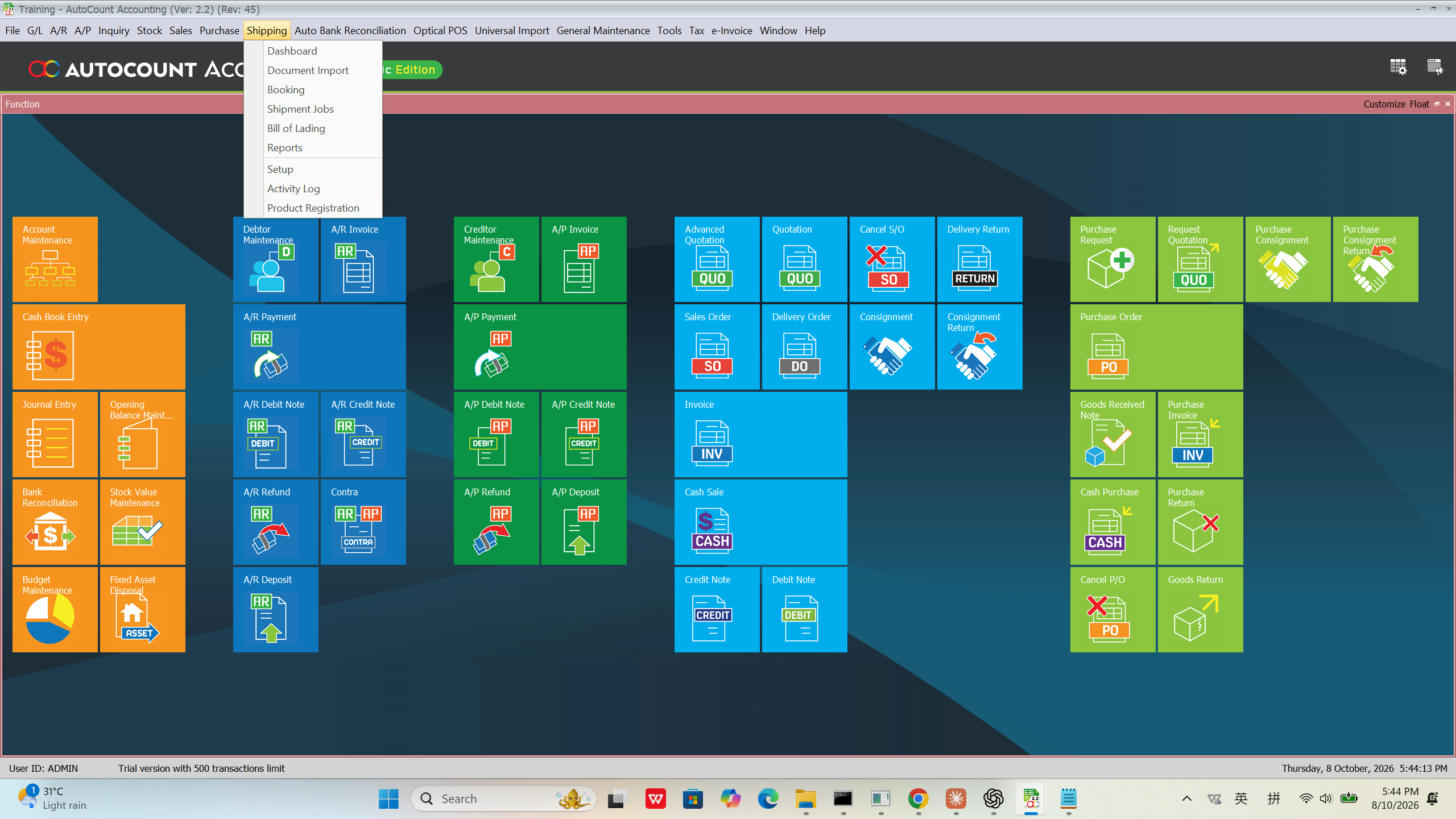Click the grid settings icon in header
1456x819 pixels.
coord(1398,67)
